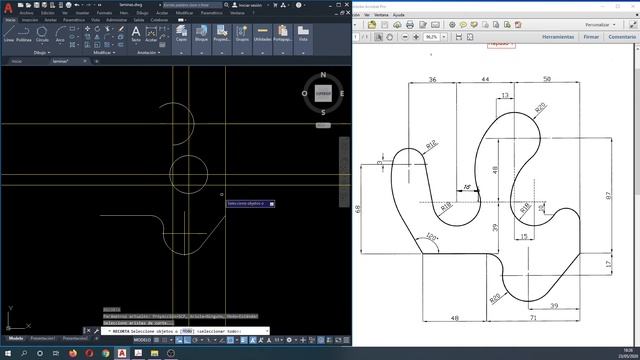This screenshot has height=360, width=640.
Task: Open the Herramientas pane in Acrobat
Action: (558, 37)
